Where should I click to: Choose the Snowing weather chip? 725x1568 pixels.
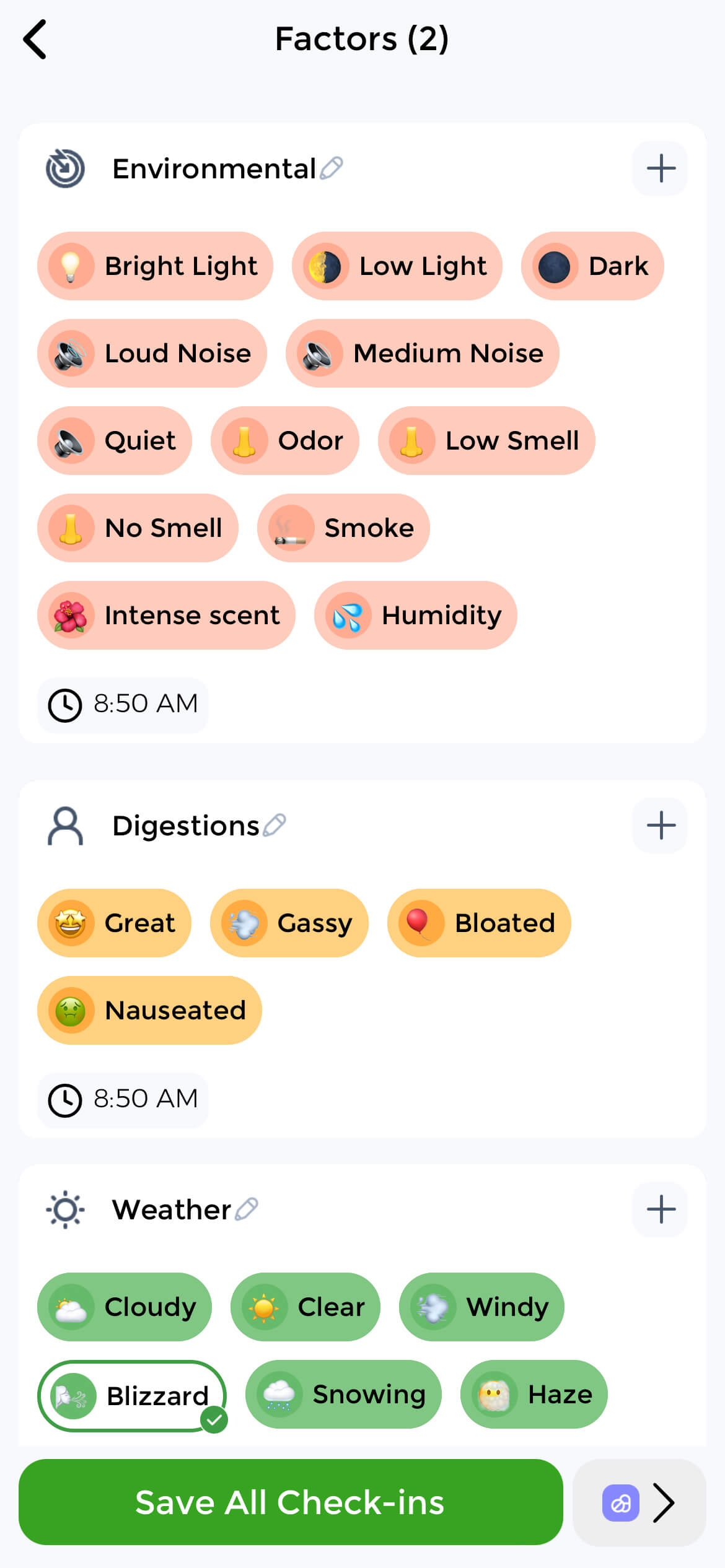[343, 1394]
